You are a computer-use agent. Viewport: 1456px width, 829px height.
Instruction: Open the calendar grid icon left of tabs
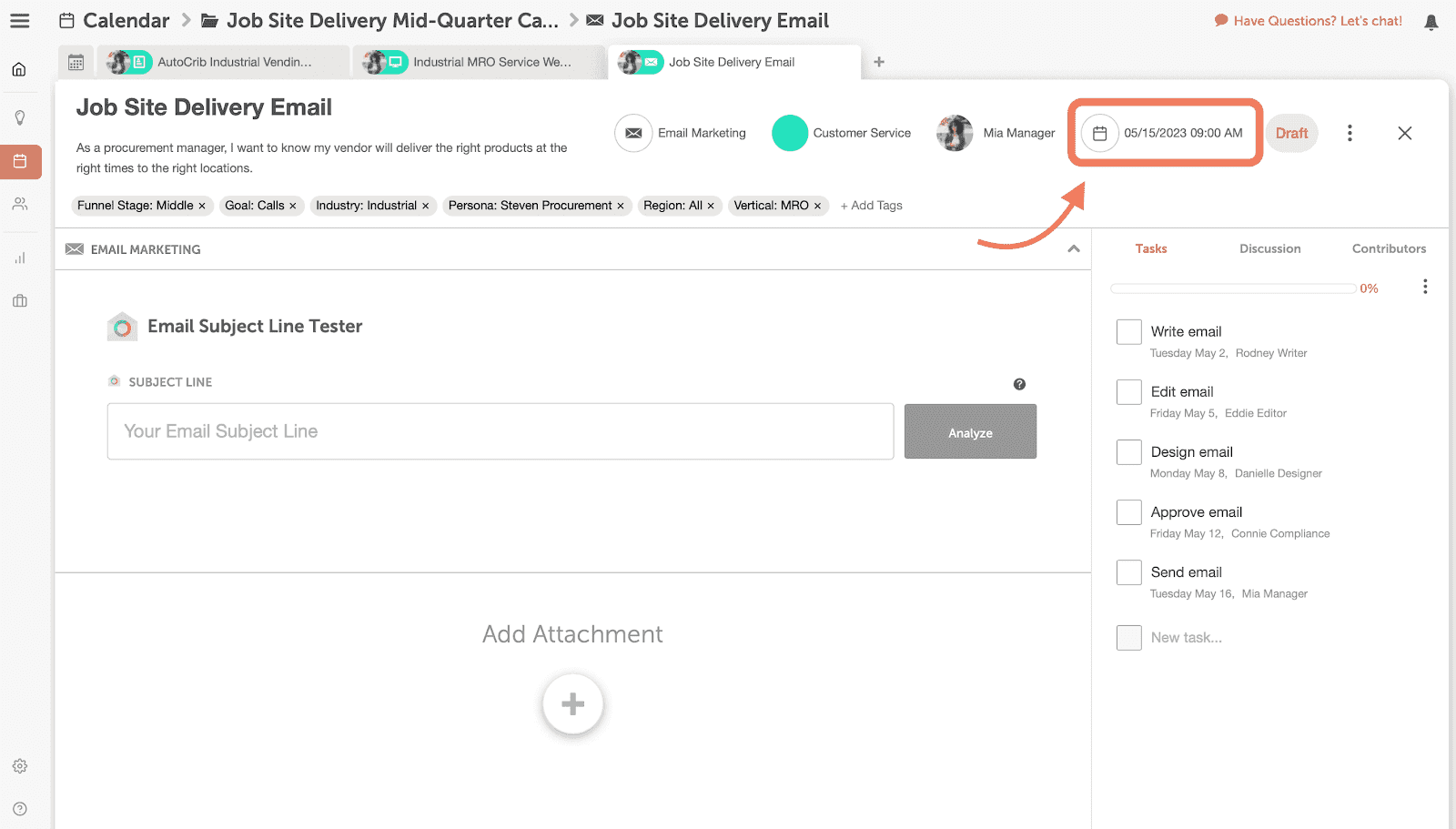(76, 62)
